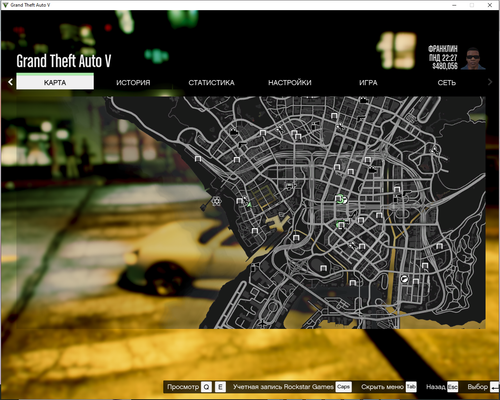The width and height of the screenshot is (500, 400).
Task: Click the E key hint
Action: coord(220,387)
